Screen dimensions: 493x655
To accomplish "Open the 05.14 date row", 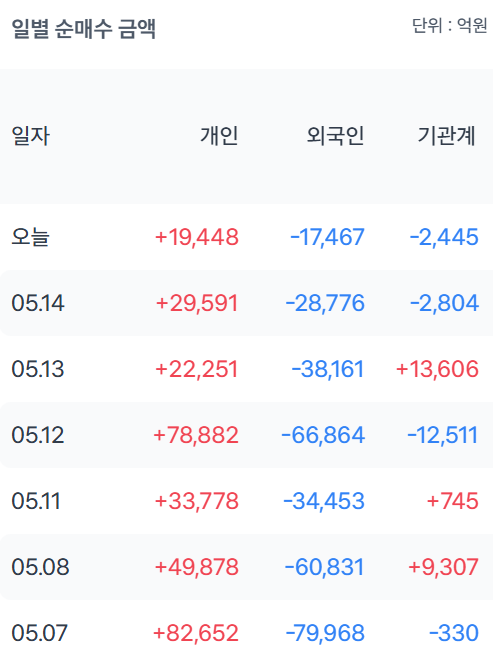I will pyautogui.click(x=246, y=303).
